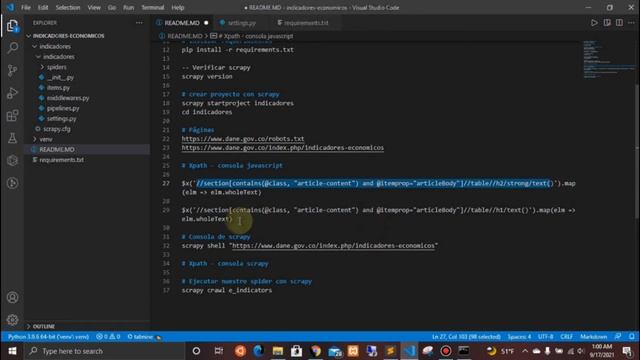640x360 pixels.
Task: Open the Run menu
Action: click(x=129, y=7)
